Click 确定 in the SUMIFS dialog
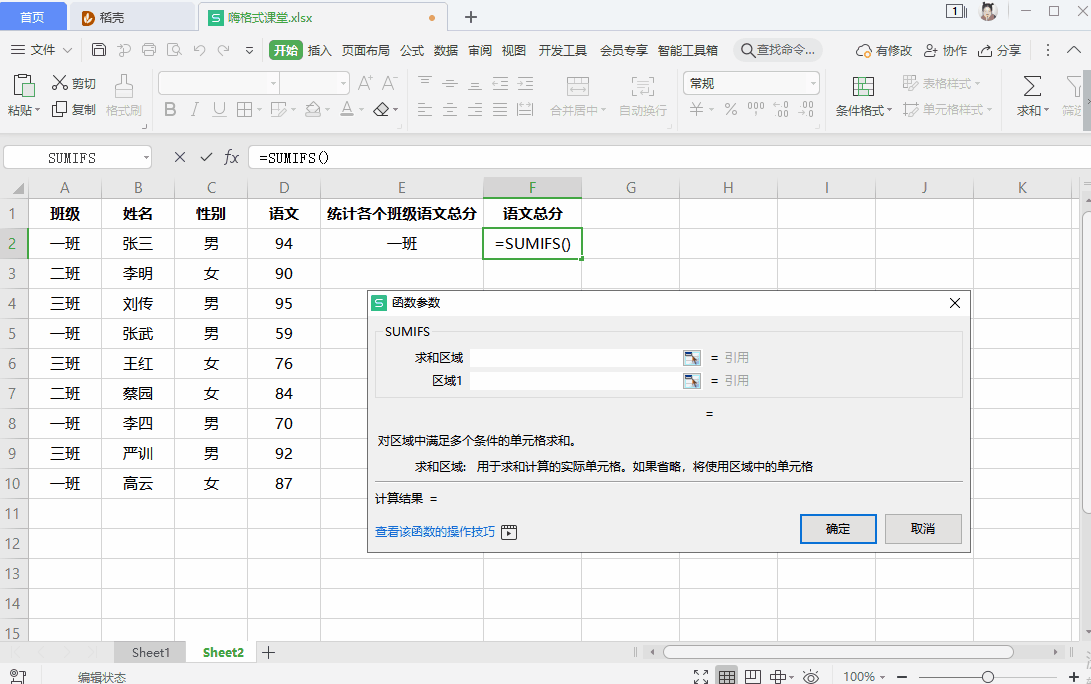 [838, 529]
